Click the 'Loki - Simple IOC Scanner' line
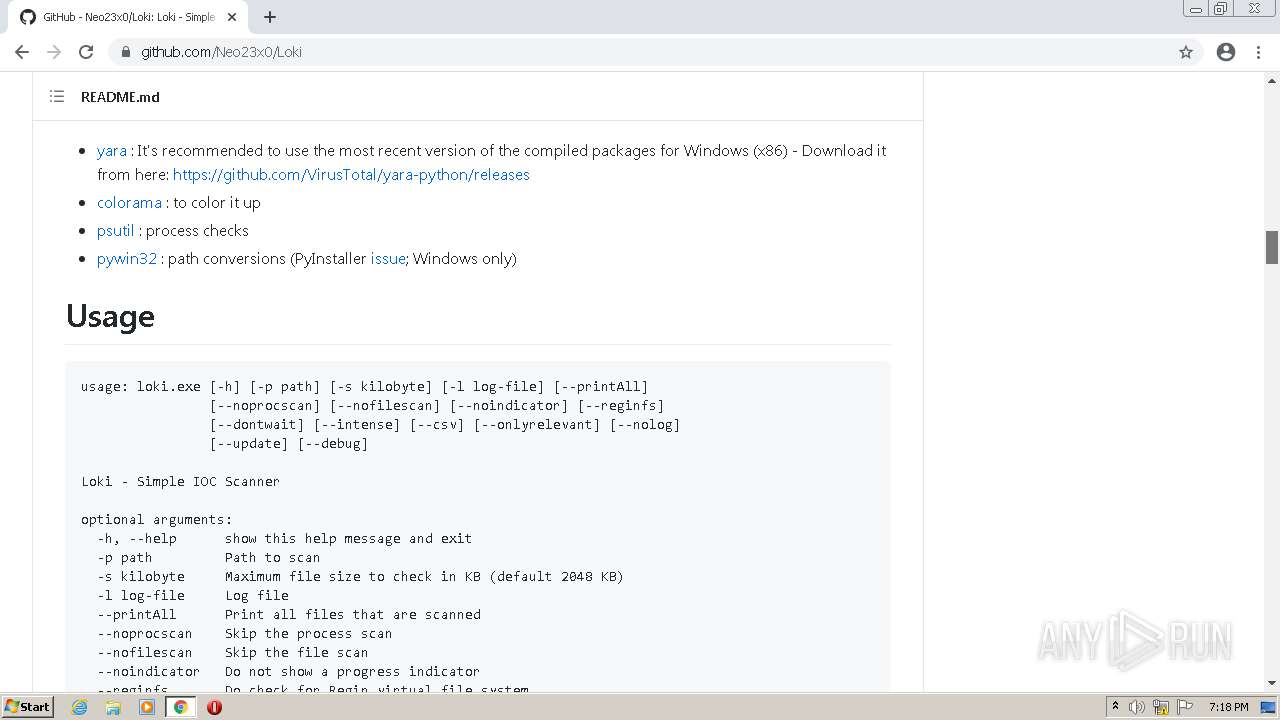Image resolution: width=1280 pixels, height=720 pixels. click(x=180, y=481)
